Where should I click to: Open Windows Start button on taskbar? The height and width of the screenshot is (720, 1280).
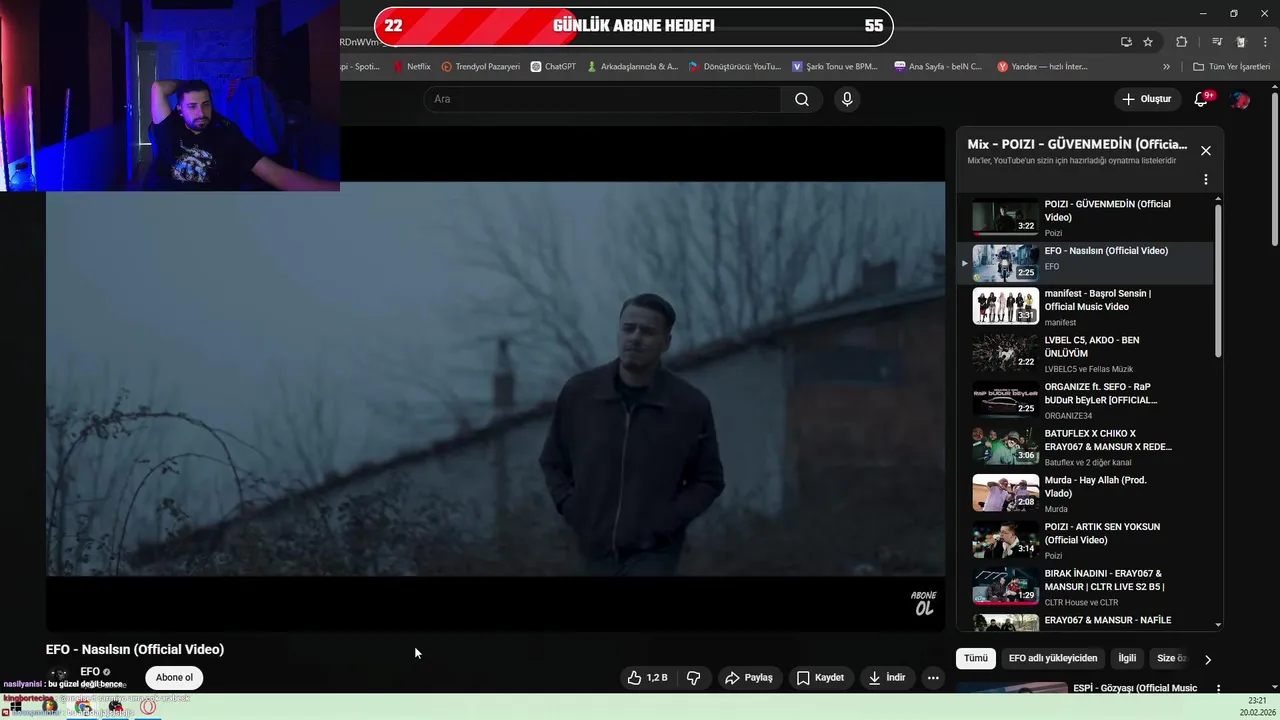pos(16,708)
